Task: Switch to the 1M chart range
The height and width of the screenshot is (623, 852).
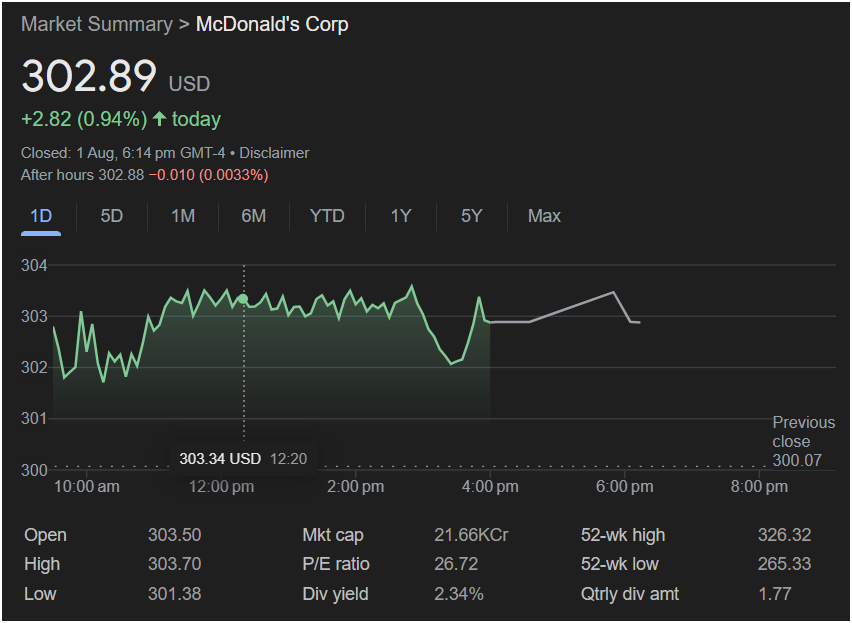Action: point(183,216)
